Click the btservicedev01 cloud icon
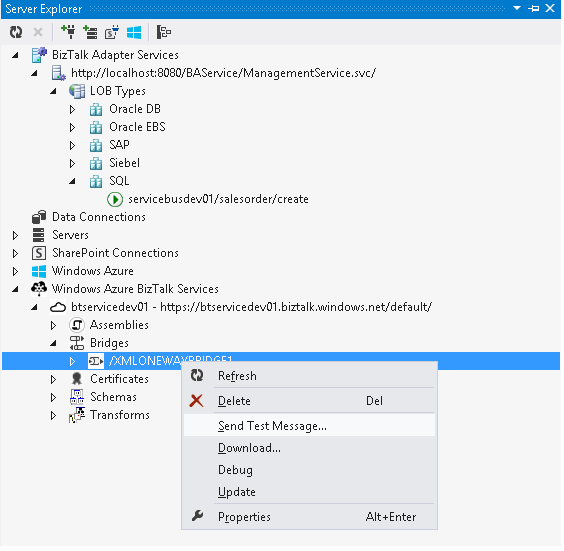The image size is (564, 551). pos(58,308)
